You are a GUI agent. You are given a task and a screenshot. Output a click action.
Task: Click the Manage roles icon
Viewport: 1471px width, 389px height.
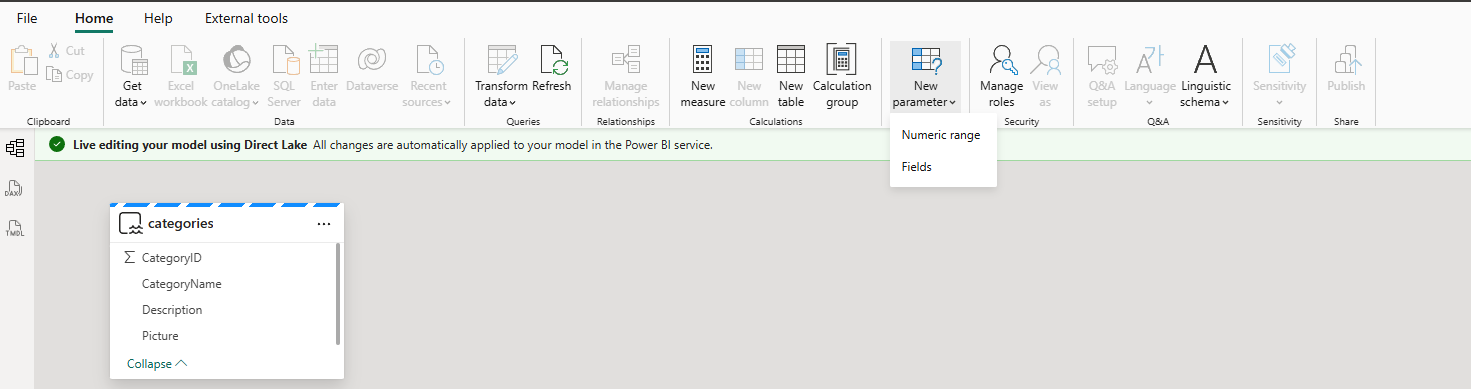pos(1001,60)
